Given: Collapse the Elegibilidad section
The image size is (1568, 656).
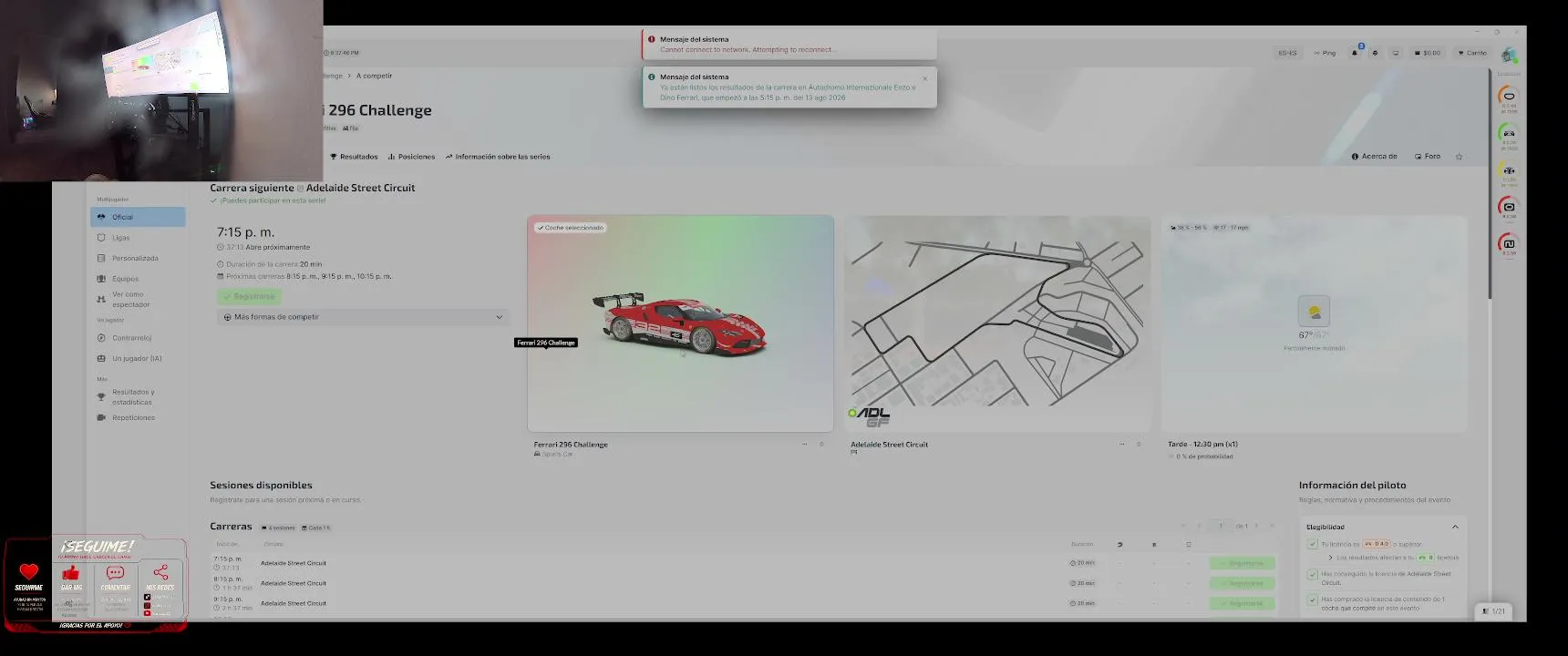Looking at the screenshot, I should (1455, 528).
